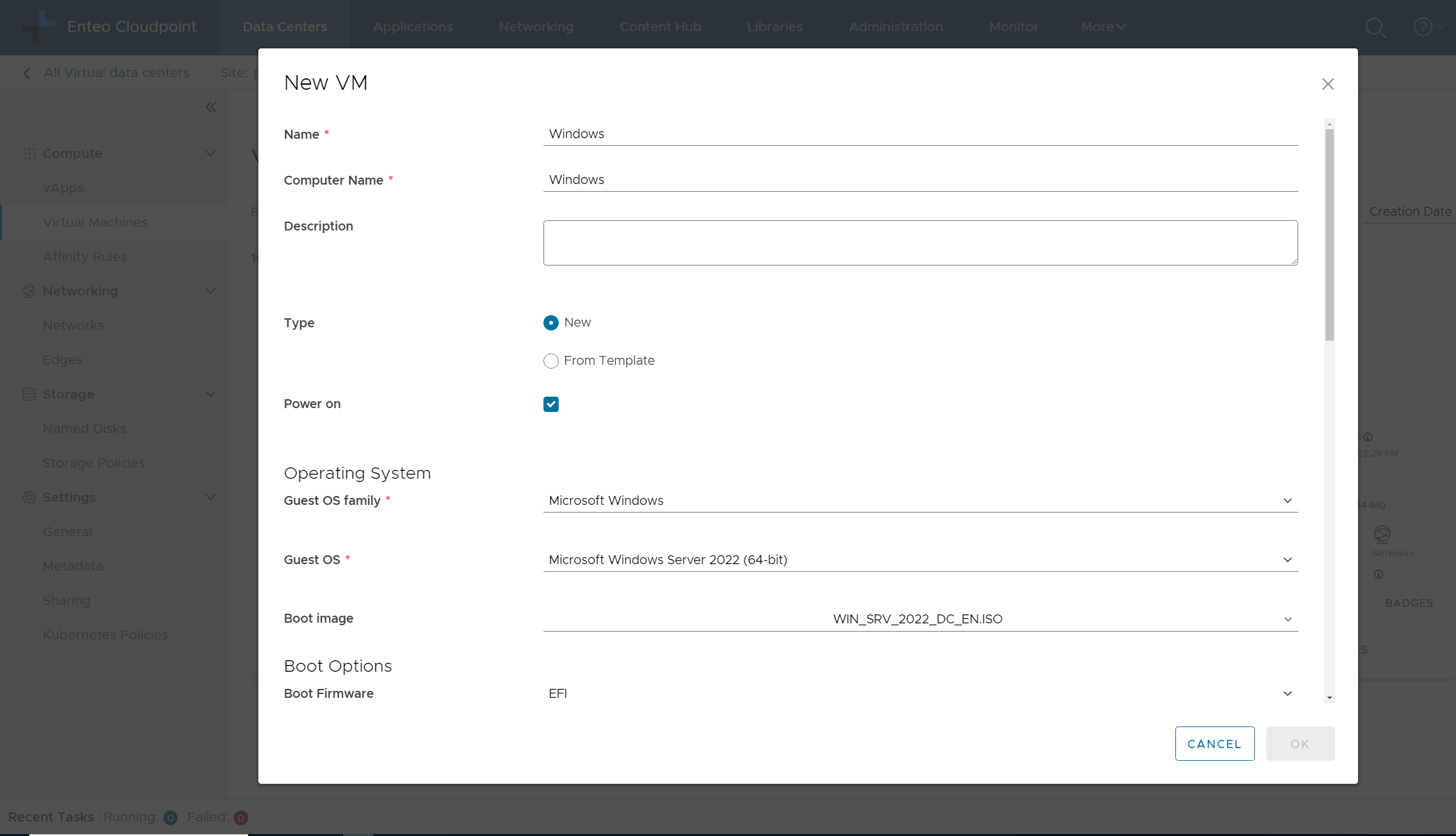The height and width of the screenshot is (836, 1456).
Task: Click the back arrow before All Virtual data centers
Action: pos(27,73)
